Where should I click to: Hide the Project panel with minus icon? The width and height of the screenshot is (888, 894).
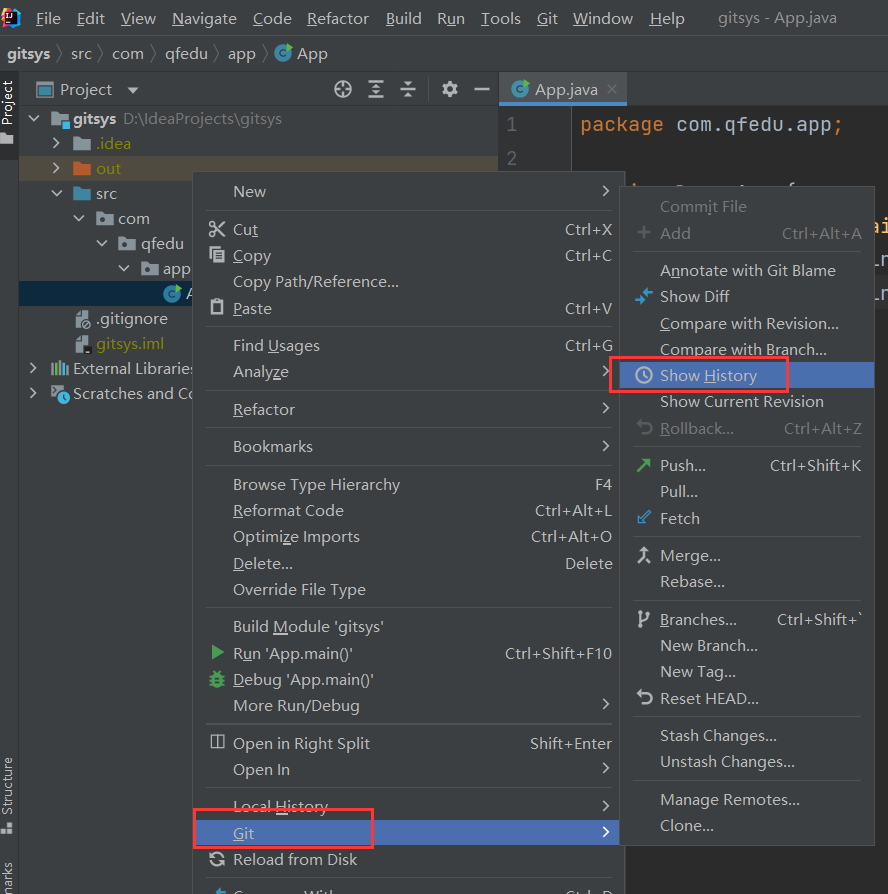click(482, 90)
